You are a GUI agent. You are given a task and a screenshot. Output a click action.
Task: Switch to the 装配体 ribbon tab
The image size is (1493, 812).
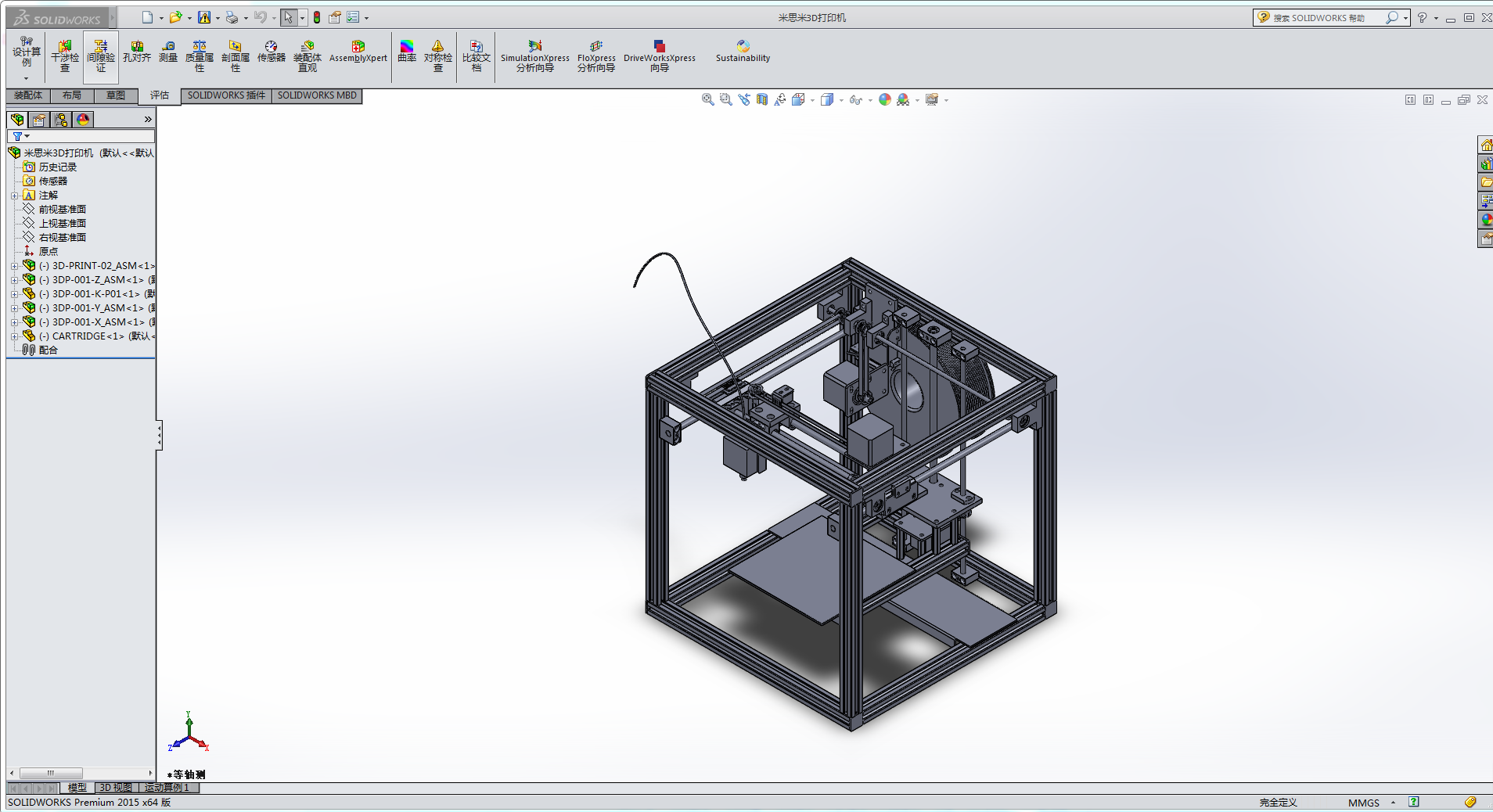(28, 95)
